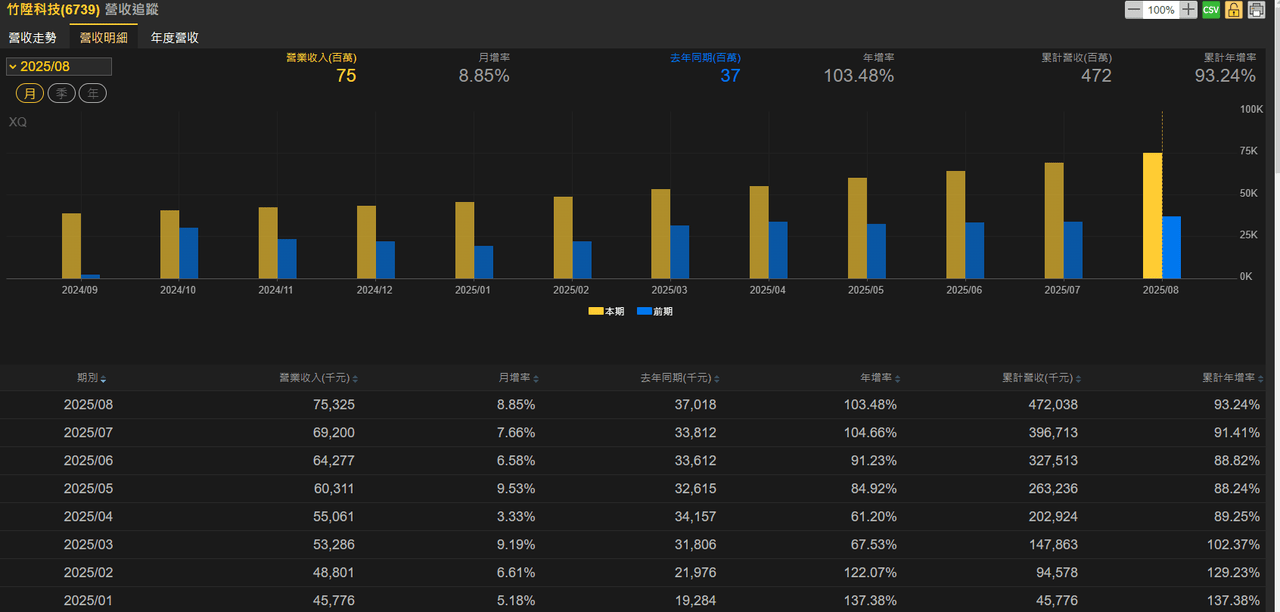Export data with the CSV icon

pyautogui.click(x=1211, y=10)
